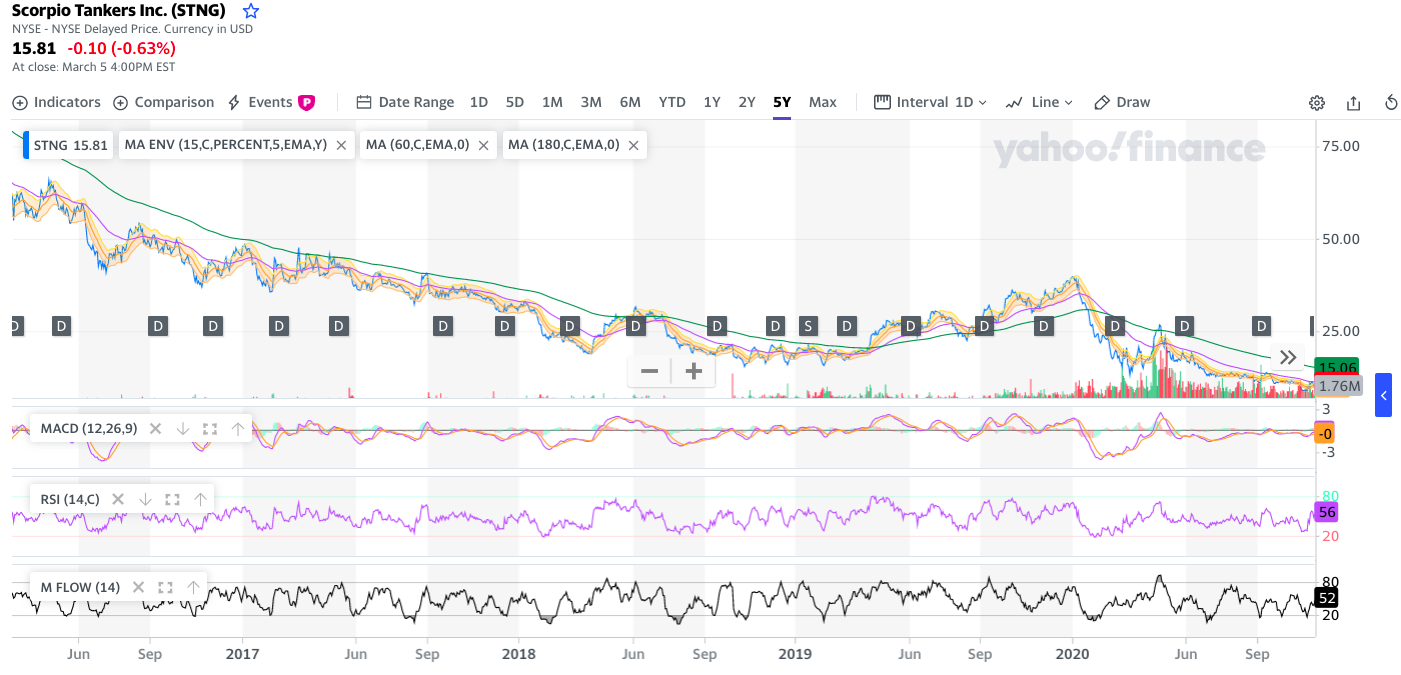Maximize the MACD panel
Image resolution: width=1401 pixels, height=675 pixels.
tap(210, 429)
